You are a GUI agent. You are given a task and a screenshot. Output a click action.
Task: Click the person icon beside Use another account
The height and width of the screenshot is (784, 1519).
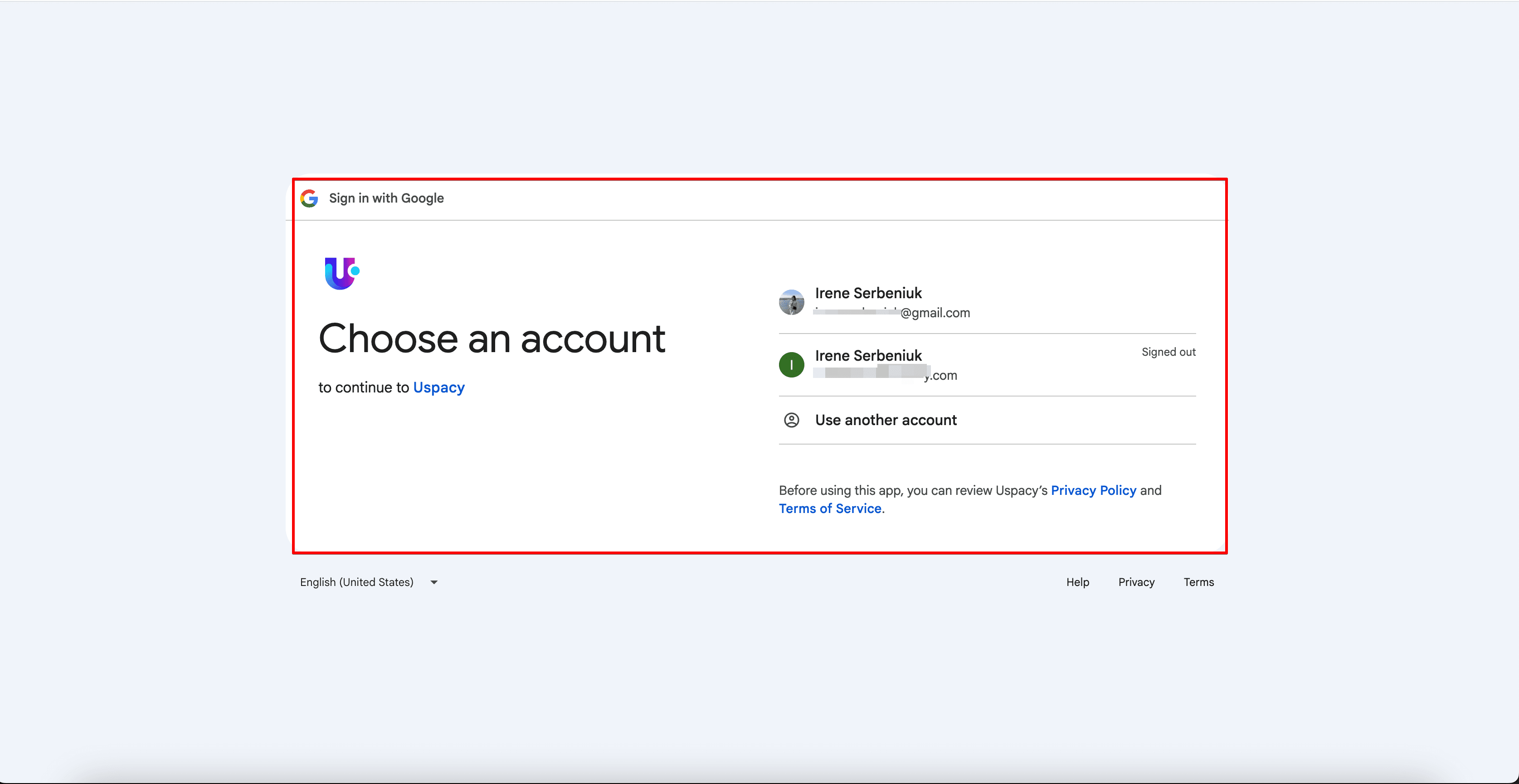(791, 420)
